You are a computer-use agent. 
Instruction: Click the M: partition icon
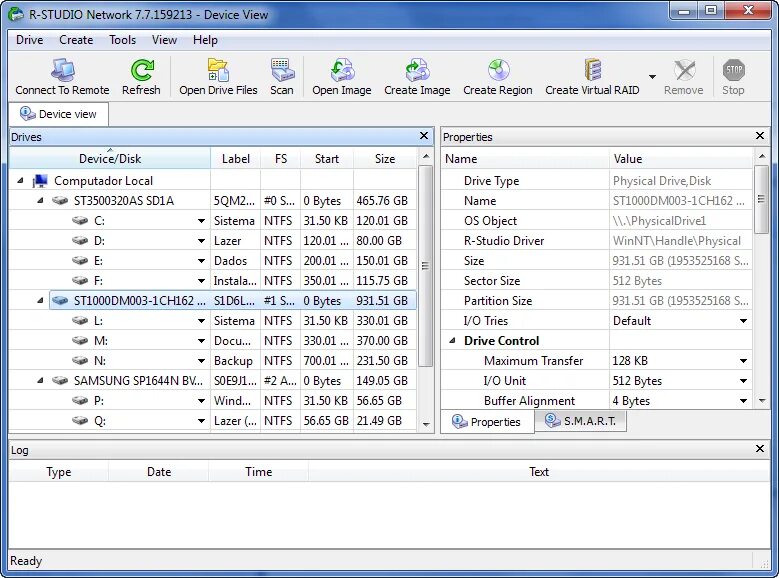coord(80,340)
